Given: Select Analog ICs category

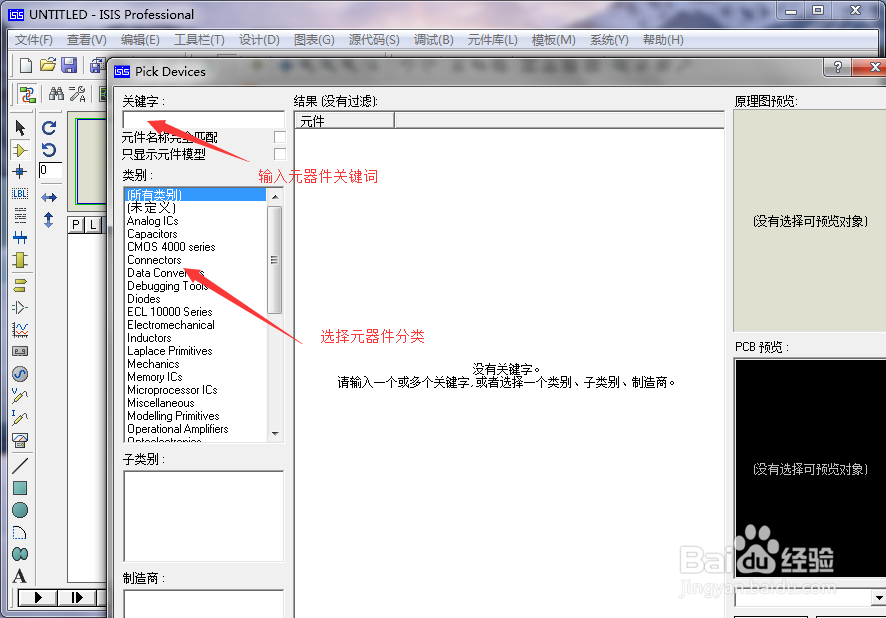Looking at the screenshot, I should (153, 221).
